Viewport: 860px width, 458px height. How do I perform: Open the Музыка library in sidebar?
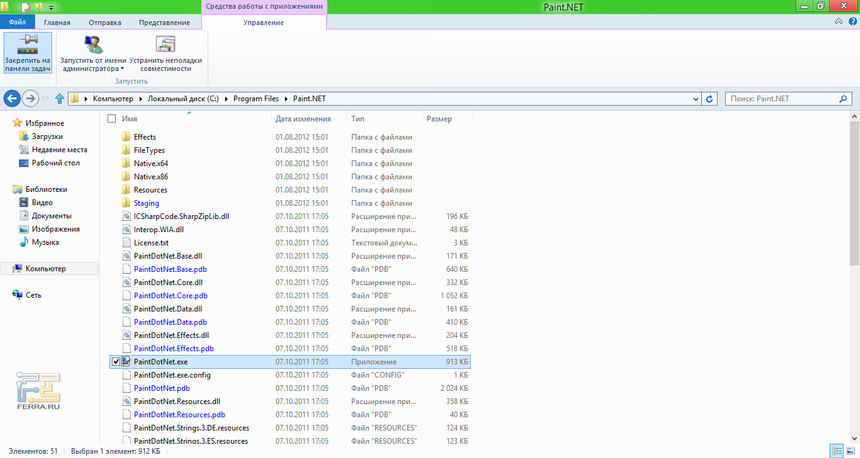coord(45,242)
